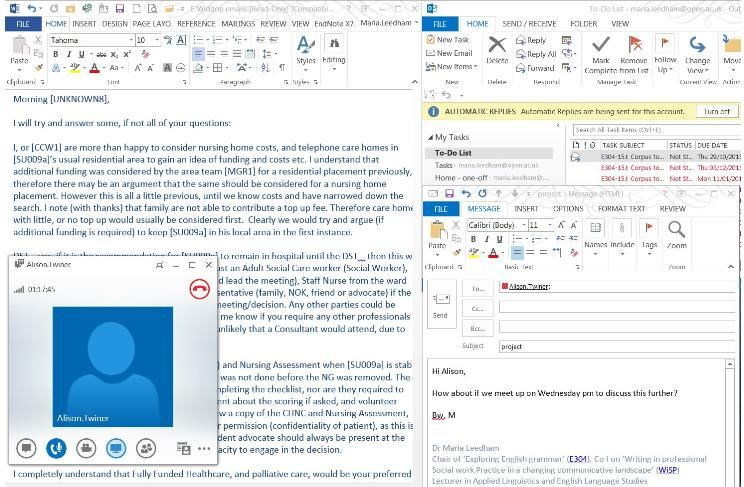Open the Change View dropdown in Outlook
The width and height of the screenshot is (744, 487).
tap(697, 56)
